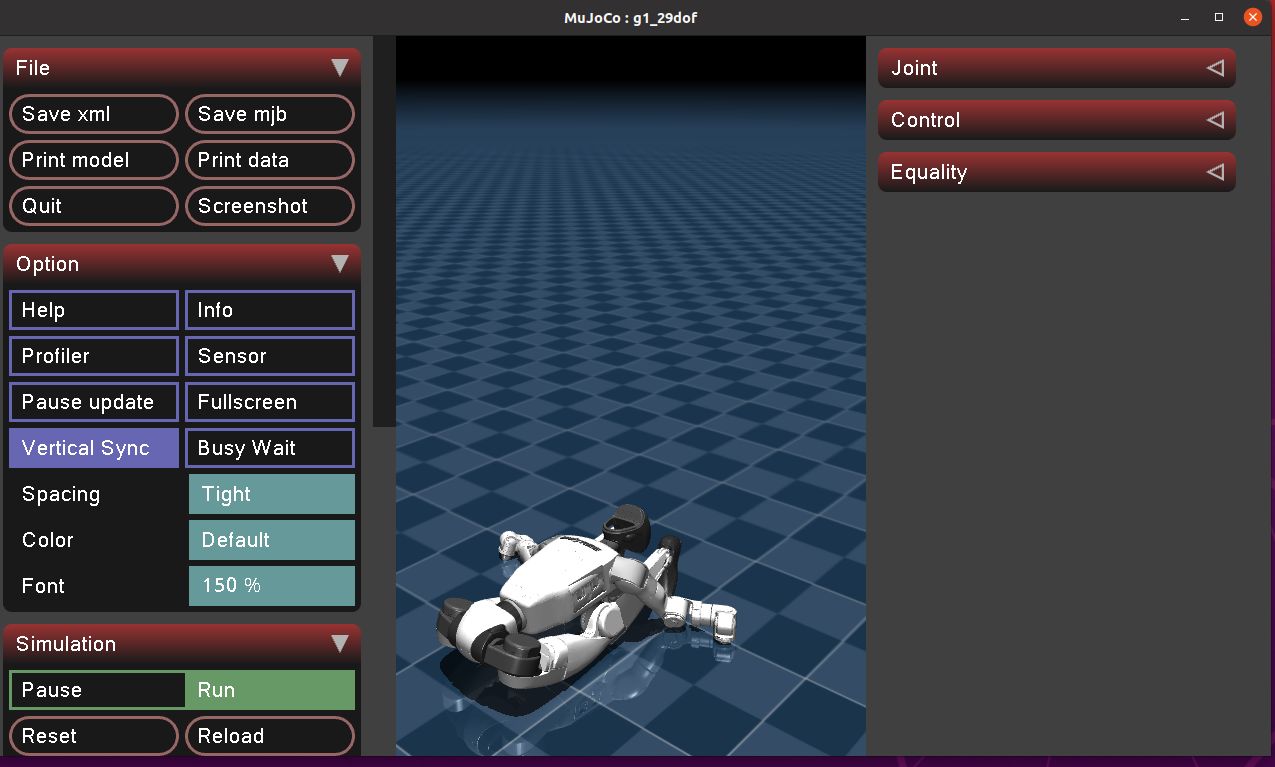
Task: Reload the model
Action: (x=270, y=736)
